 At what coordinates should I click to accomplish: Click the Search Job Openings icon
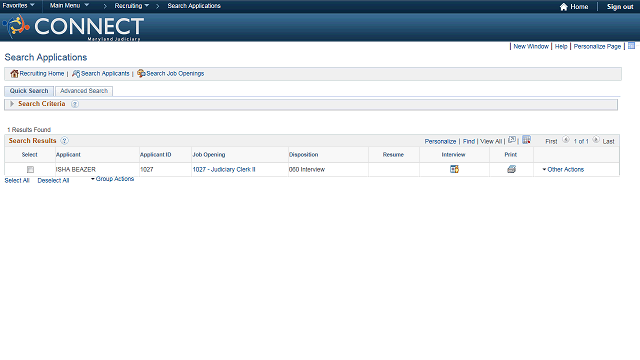click(141, 73)
